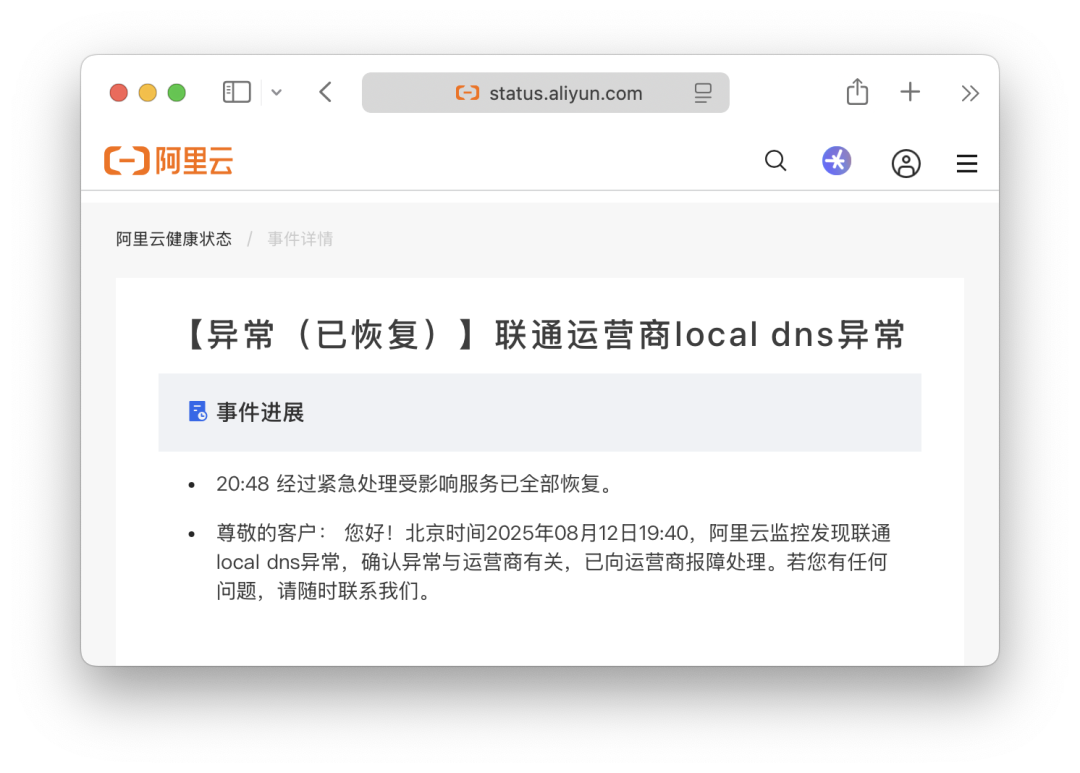Open the purple AI assistant icon
The width and height of the screenshot is (1080, 773).
tap(836, 161)
